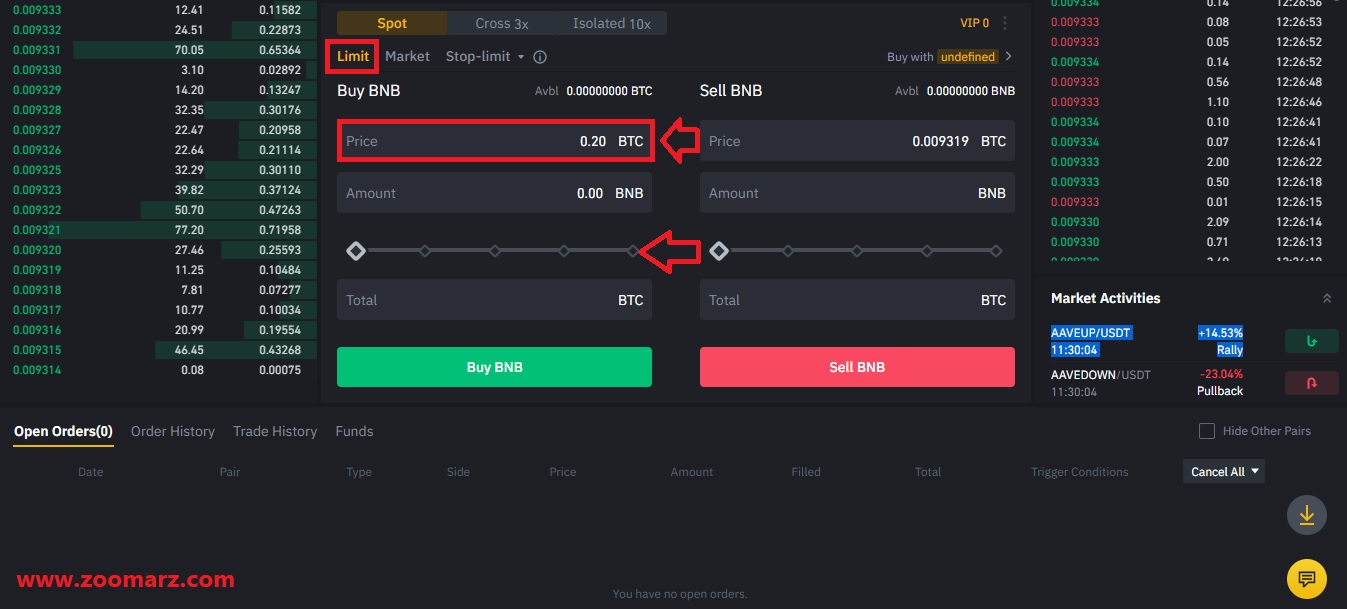This screenshot has width=1347, height=609.
Task: Click the Buy BNB Amount field
Action: coord(494,193)
